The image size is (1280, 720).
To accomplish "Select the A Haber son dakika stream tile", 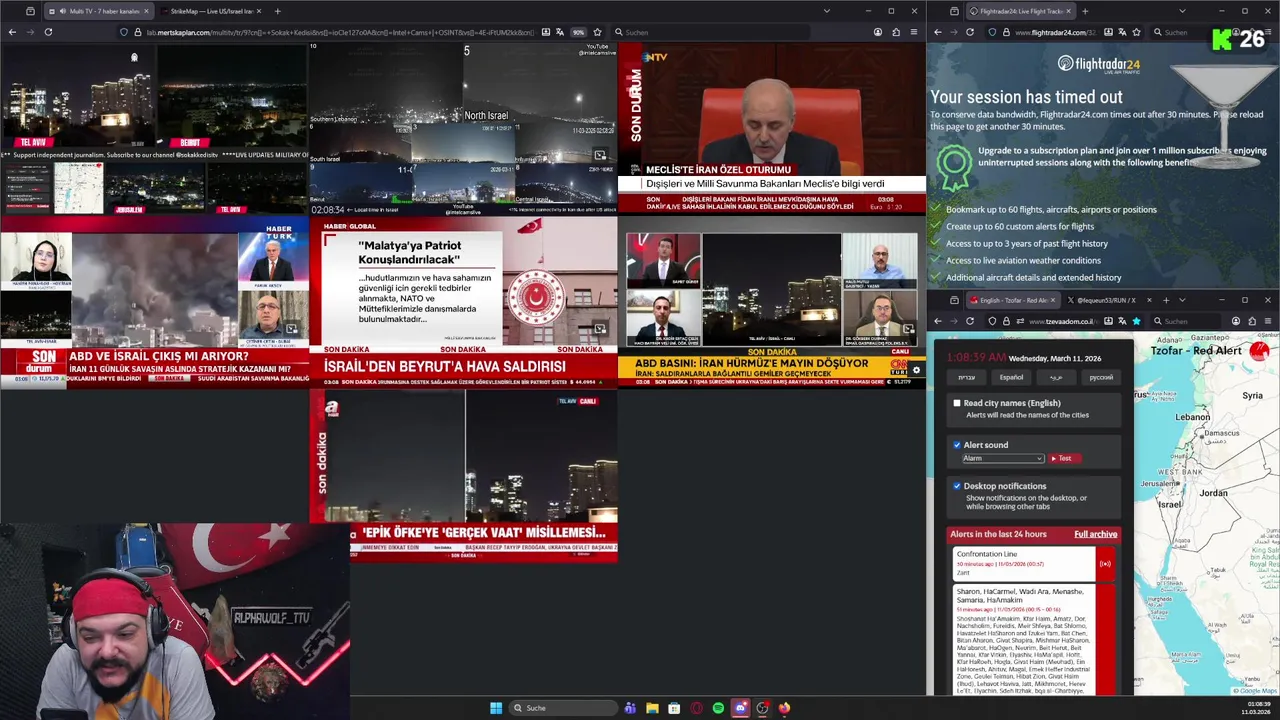I will [463, 475].
